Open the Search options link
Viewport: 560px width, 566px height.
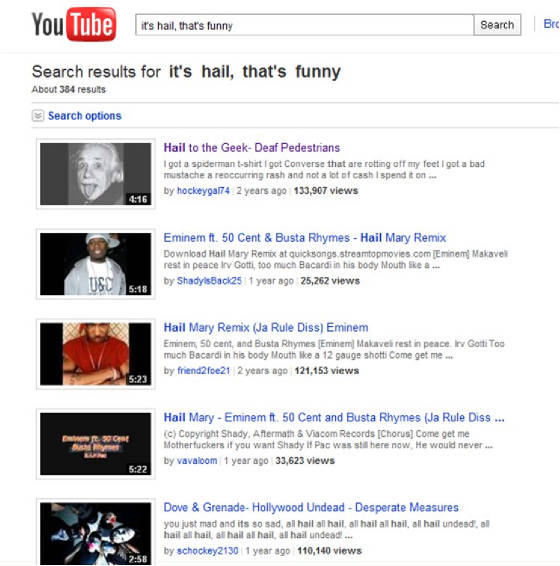click(x=84, y=116)
